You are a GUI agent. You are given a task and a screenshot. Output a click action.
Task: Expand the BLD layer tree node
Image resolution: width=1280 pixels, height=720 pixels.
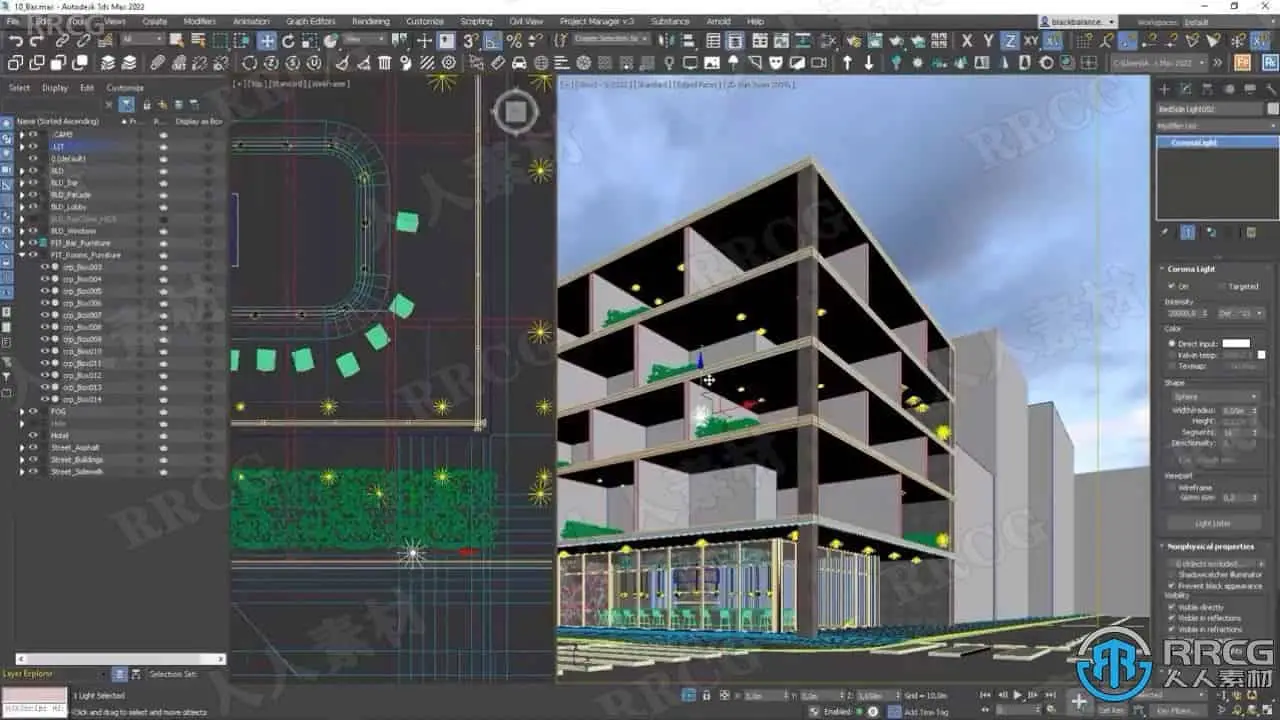(22, 171)
